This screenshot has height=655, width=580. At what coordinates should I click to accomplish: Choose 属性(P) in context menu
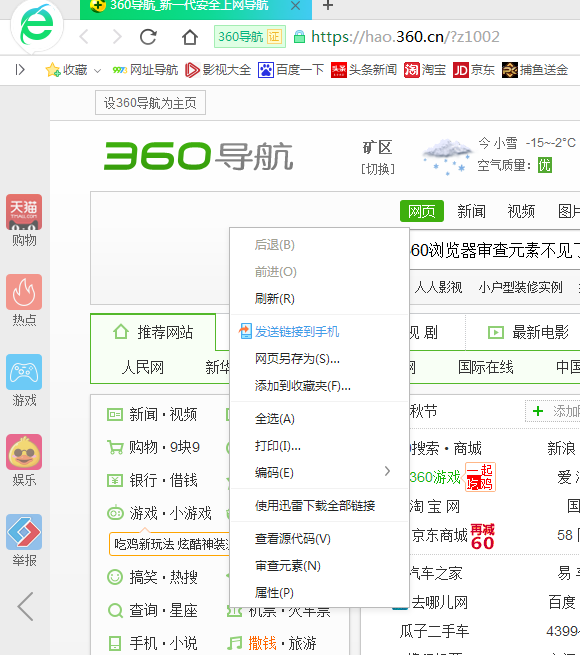tap(319, 592)
